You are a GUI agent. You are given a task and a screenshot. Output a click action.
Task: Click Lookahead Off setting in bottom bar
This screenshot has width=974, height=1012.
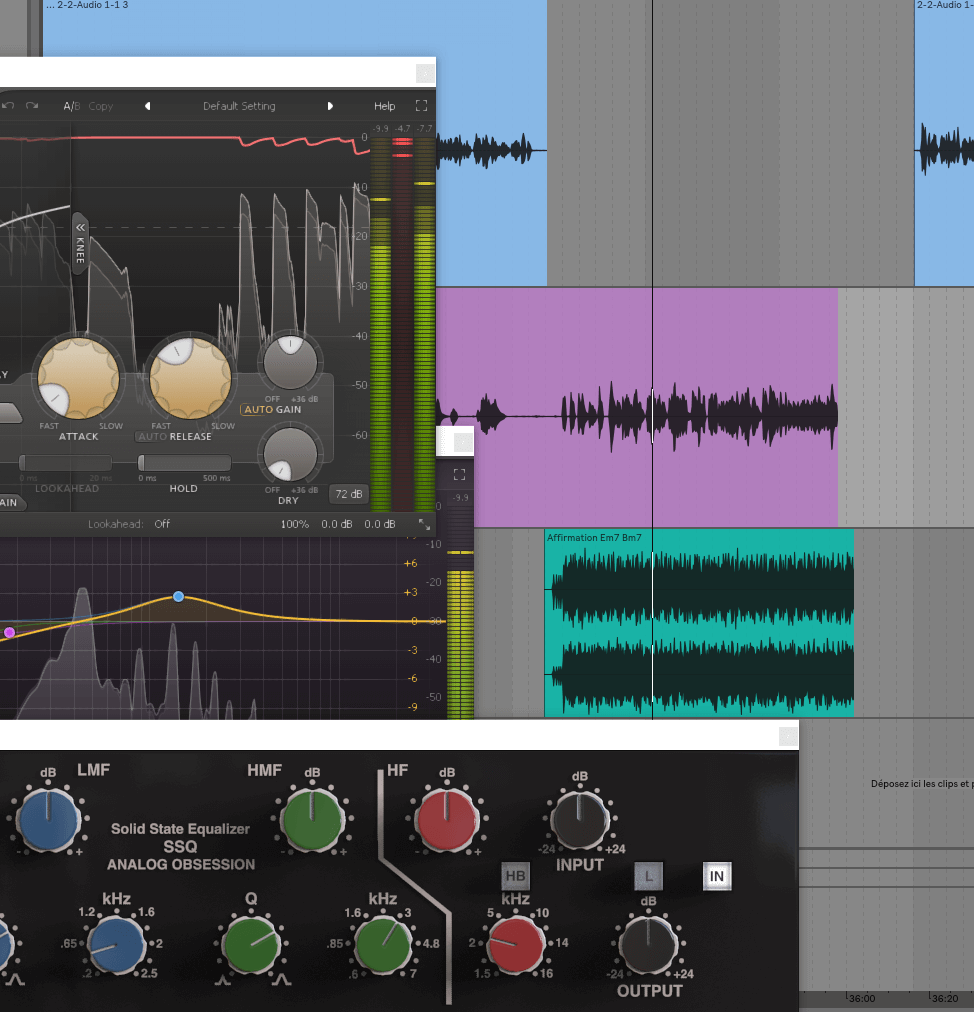[x=162, y=524]
